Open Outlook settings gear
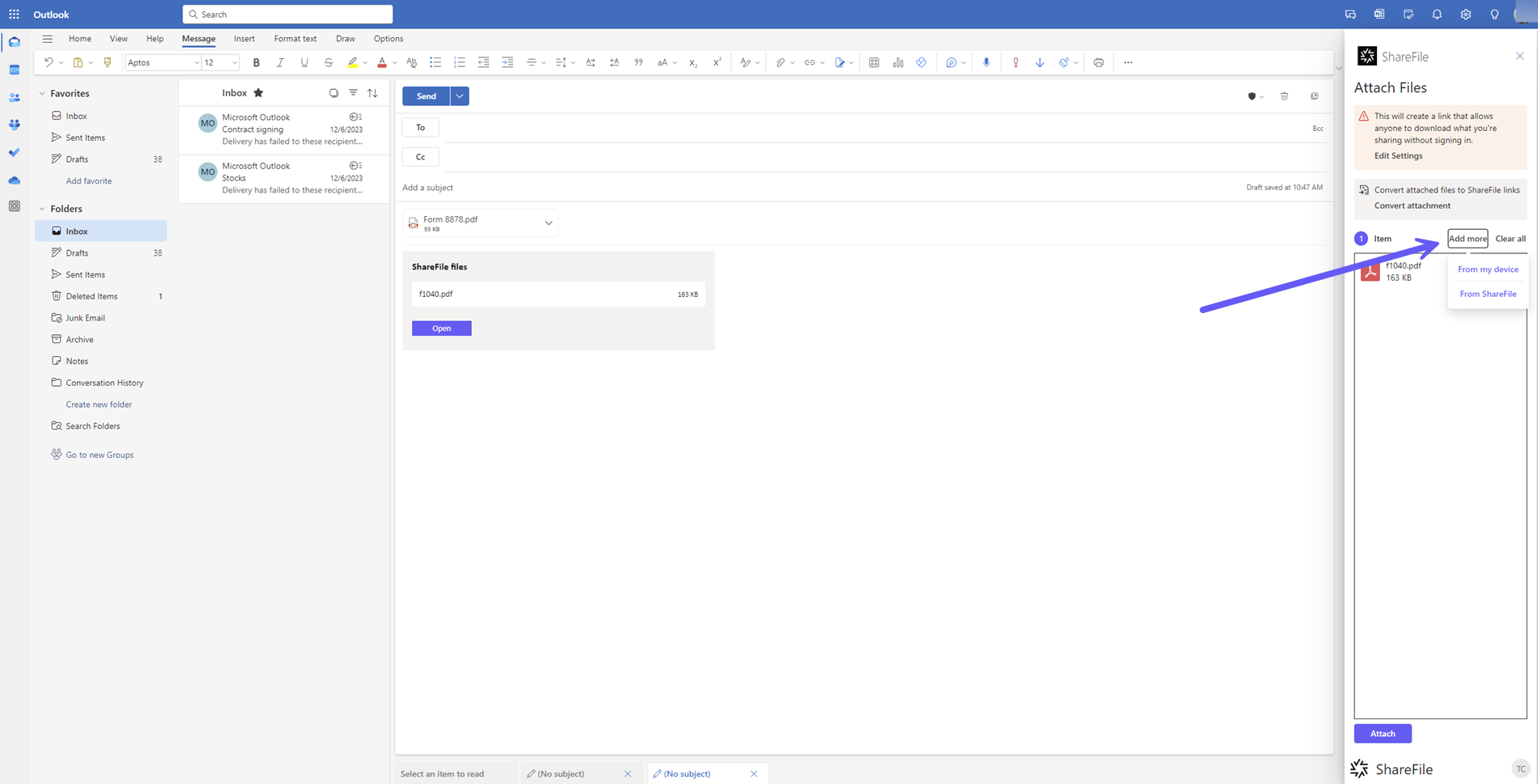Image resolution: width=1538 pixels, height=784 pixels. [1466, 15]
